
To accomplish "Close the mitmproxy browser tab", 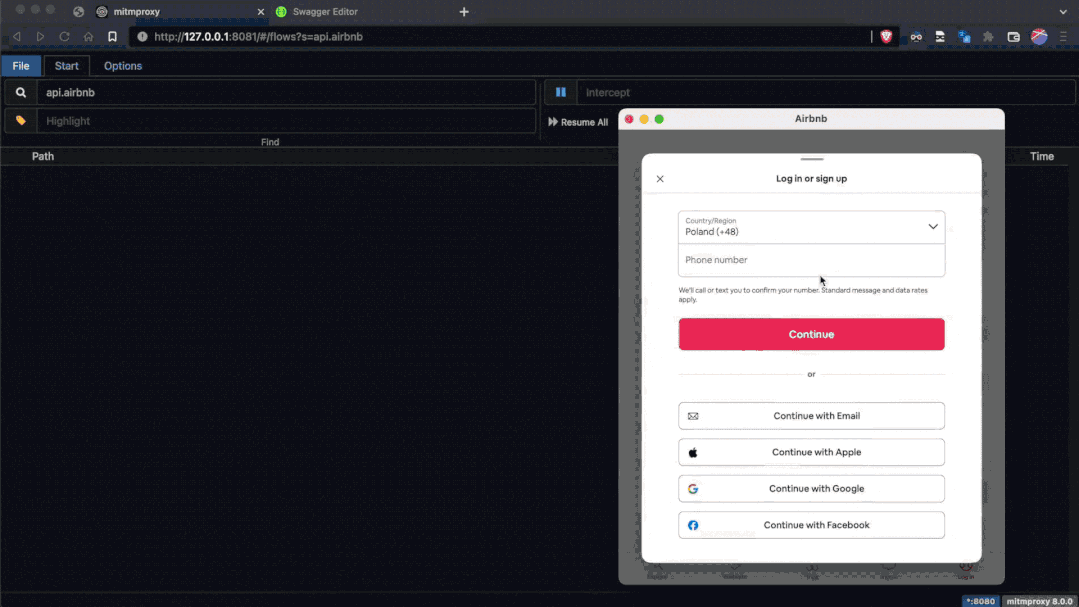I will click(x=261, y=12).
